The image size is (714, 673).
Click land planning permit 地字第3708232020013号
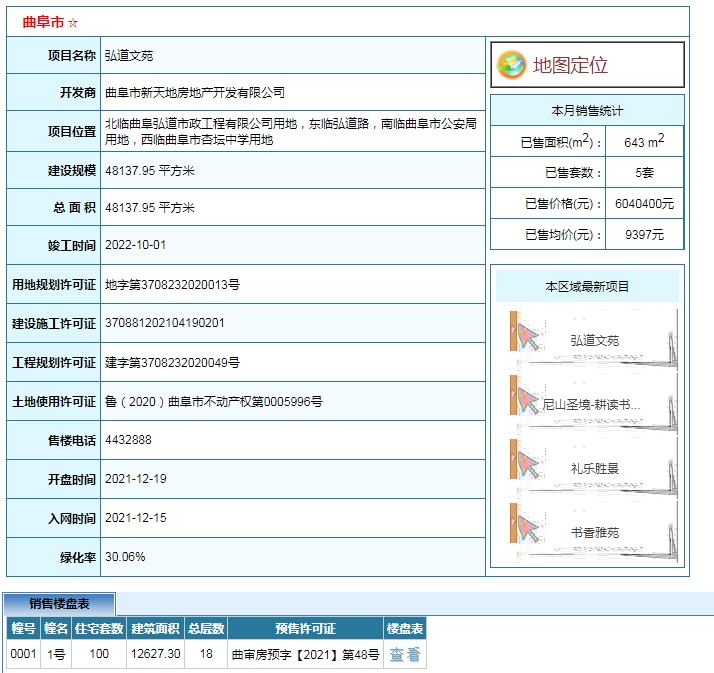tap(172, 285)
